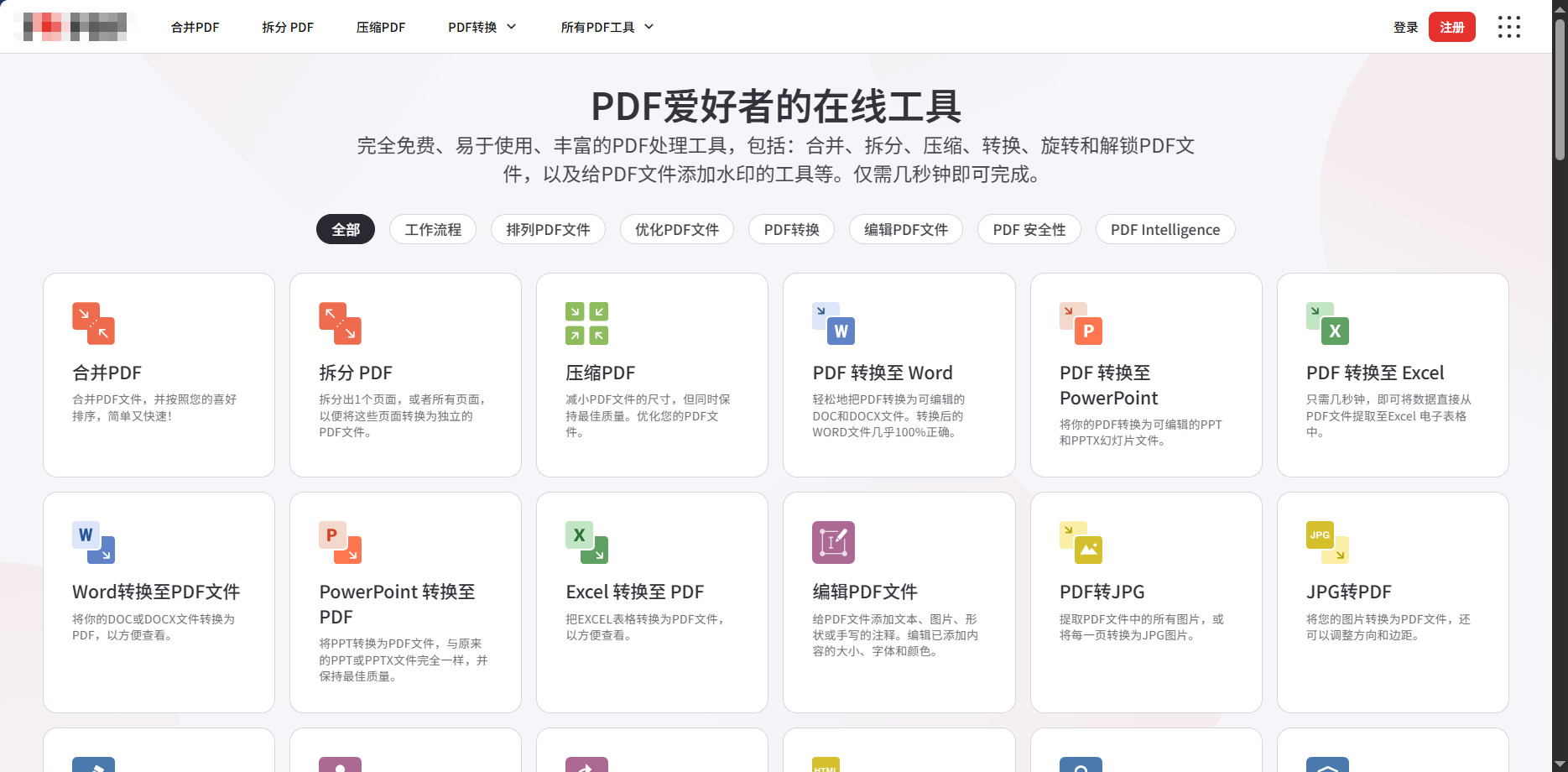
Task: Click the PowerPoint 转换至 PDF icon
Action: tap(340, 542)
